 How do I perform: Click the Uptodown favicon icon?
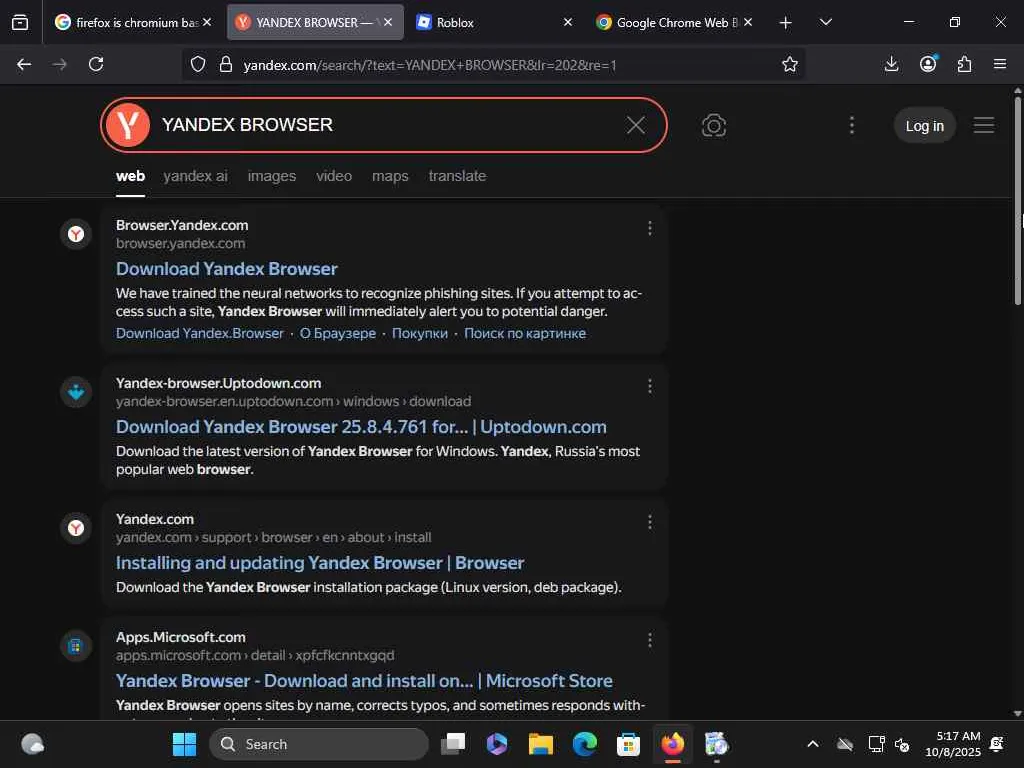[x=76, y=392]
